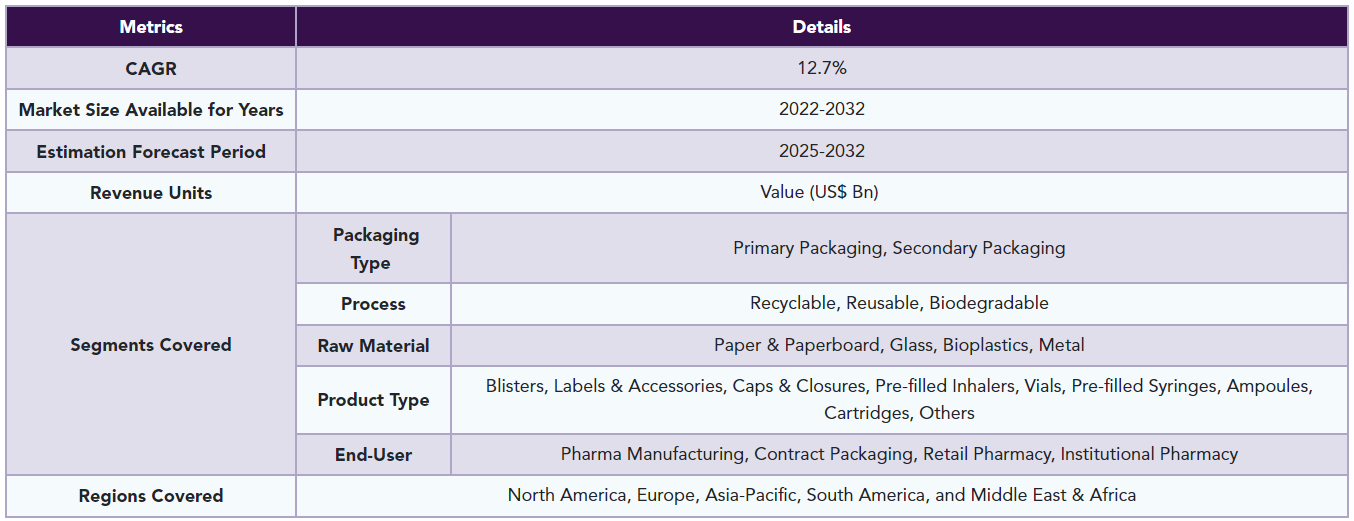This screenshot has width=1354, height=521.
Task: Click Recyclable, Reusable, Biodegradable text
Action: pos(899,303)
